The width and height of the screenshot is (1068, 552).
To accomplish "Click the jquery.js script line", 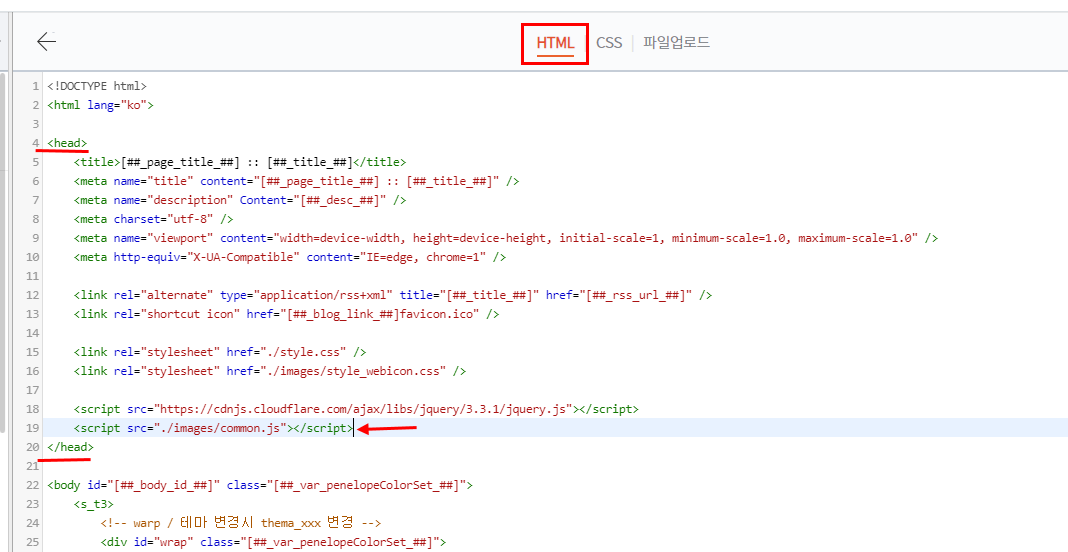I will click(x=356, y=409).
